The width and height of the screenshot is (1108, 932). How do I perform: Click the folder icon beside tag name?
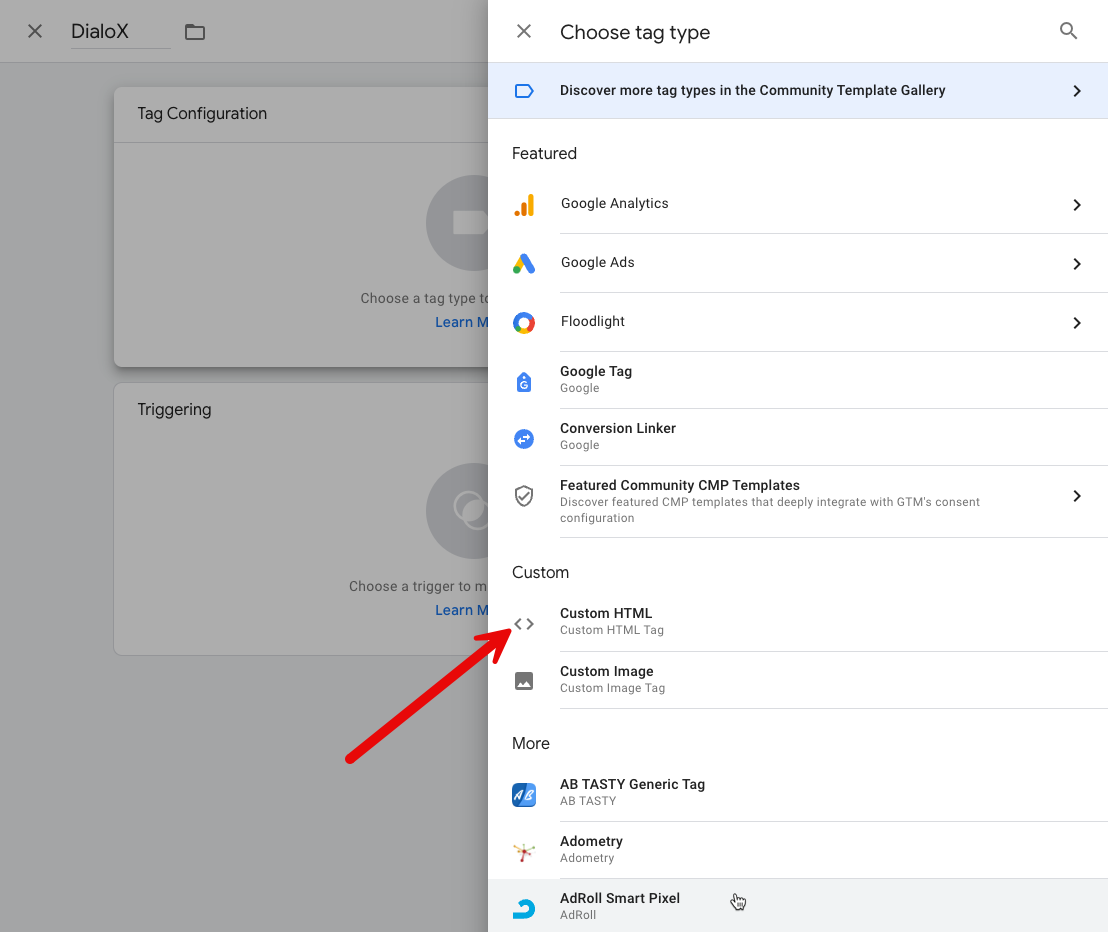tap(195, 32)
